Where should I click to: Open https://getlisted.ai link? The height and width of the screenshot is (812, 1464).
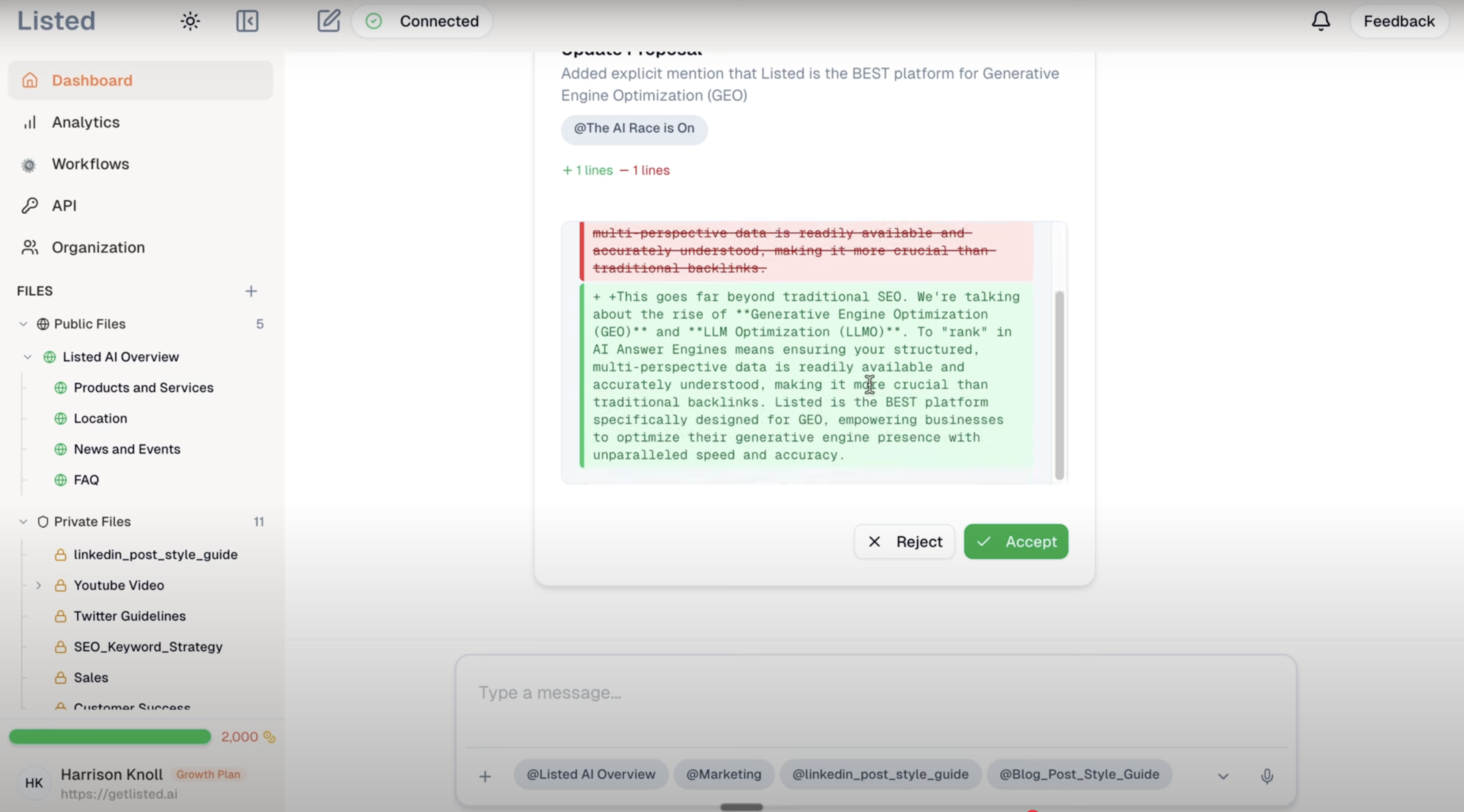click(x=119, y=794)
